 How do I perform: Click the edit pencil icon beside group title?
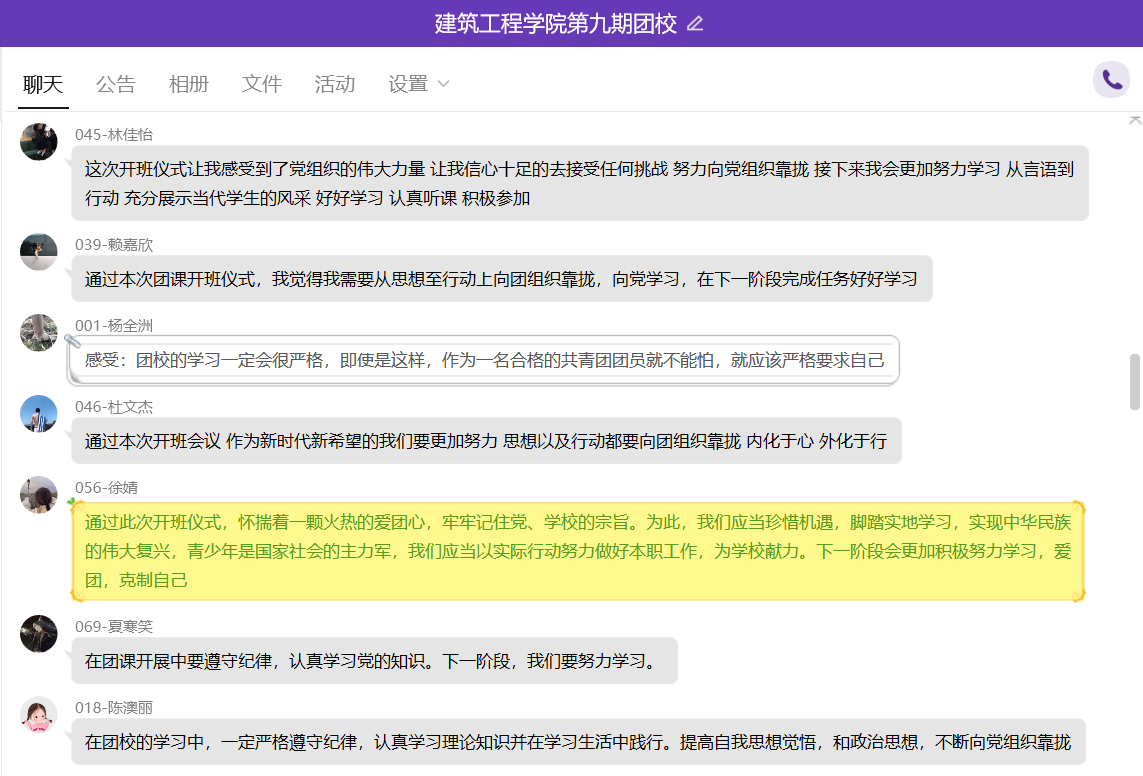tap(695, 24)
